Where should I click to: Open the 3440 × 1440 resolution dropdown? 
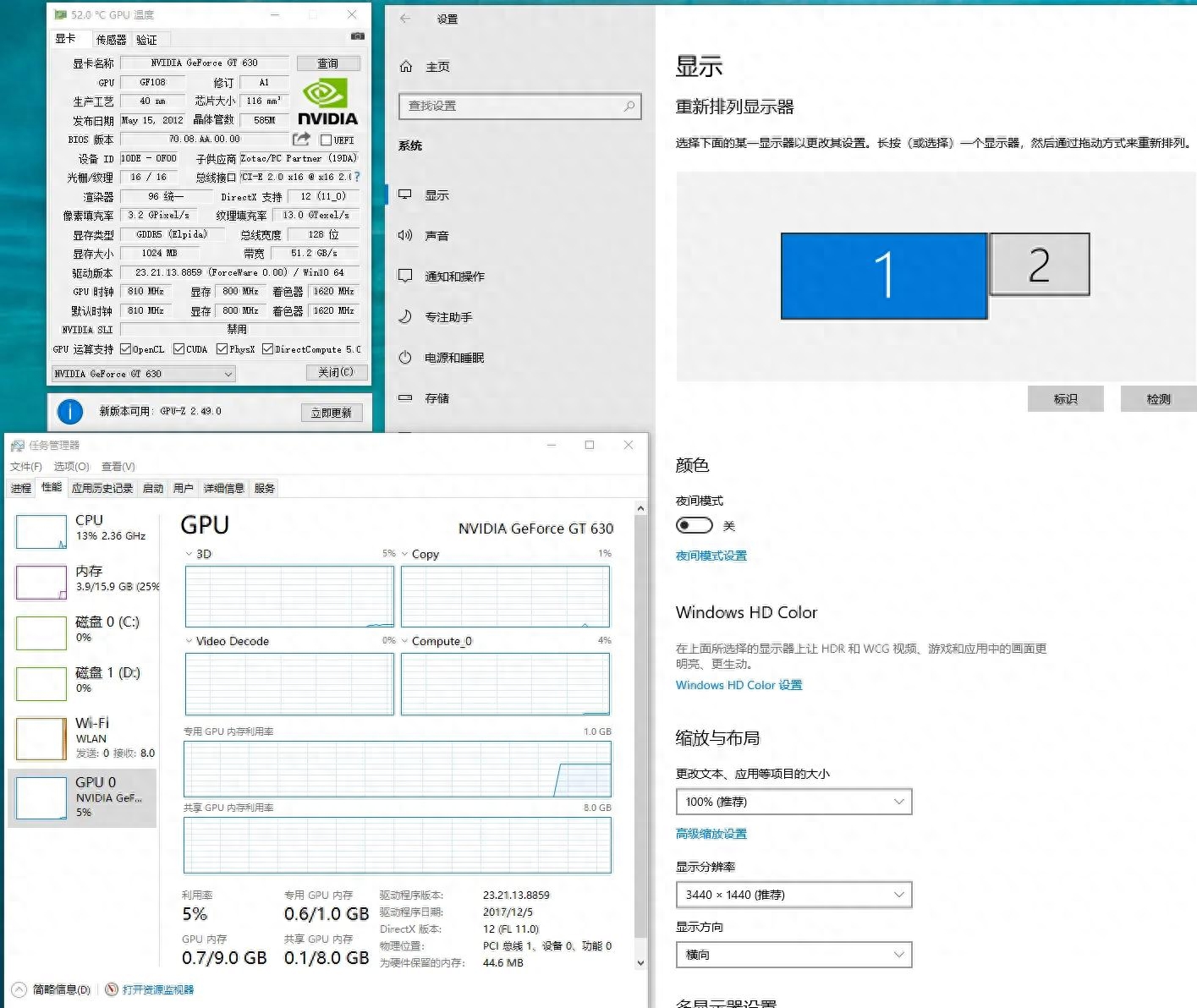tap(793, 894)
